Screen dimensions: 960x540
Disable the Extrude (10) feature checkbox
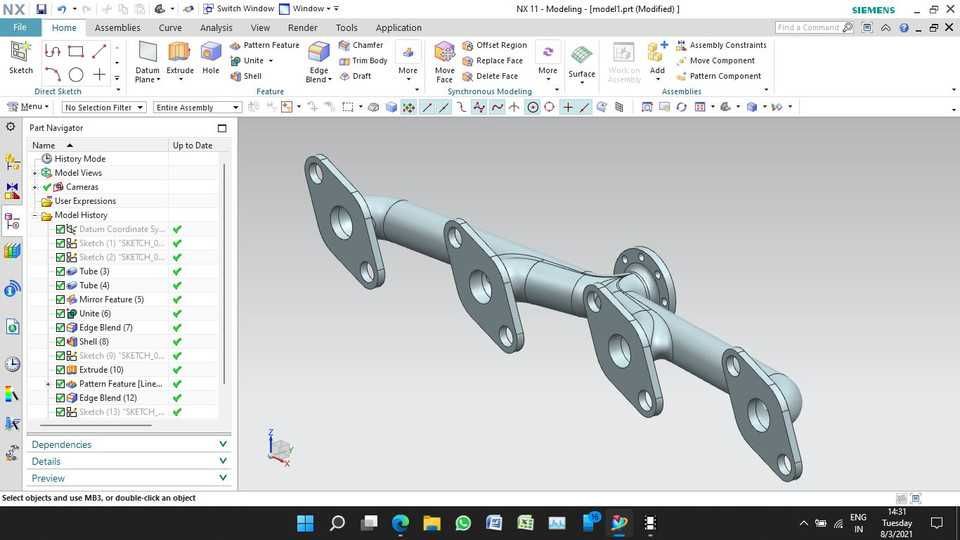click(x=61, y=370)
